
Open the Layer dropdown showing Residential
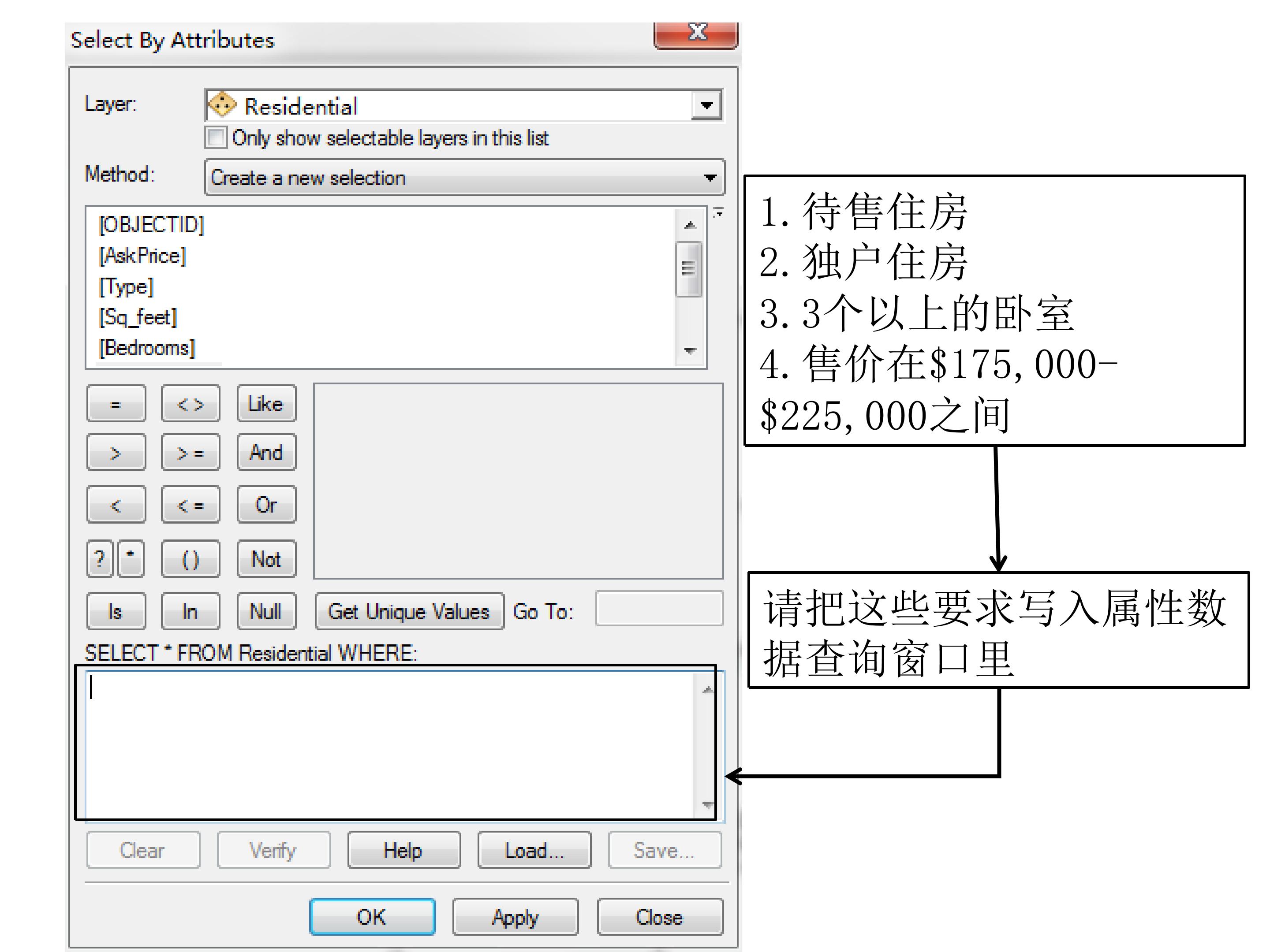click(706, 106)
